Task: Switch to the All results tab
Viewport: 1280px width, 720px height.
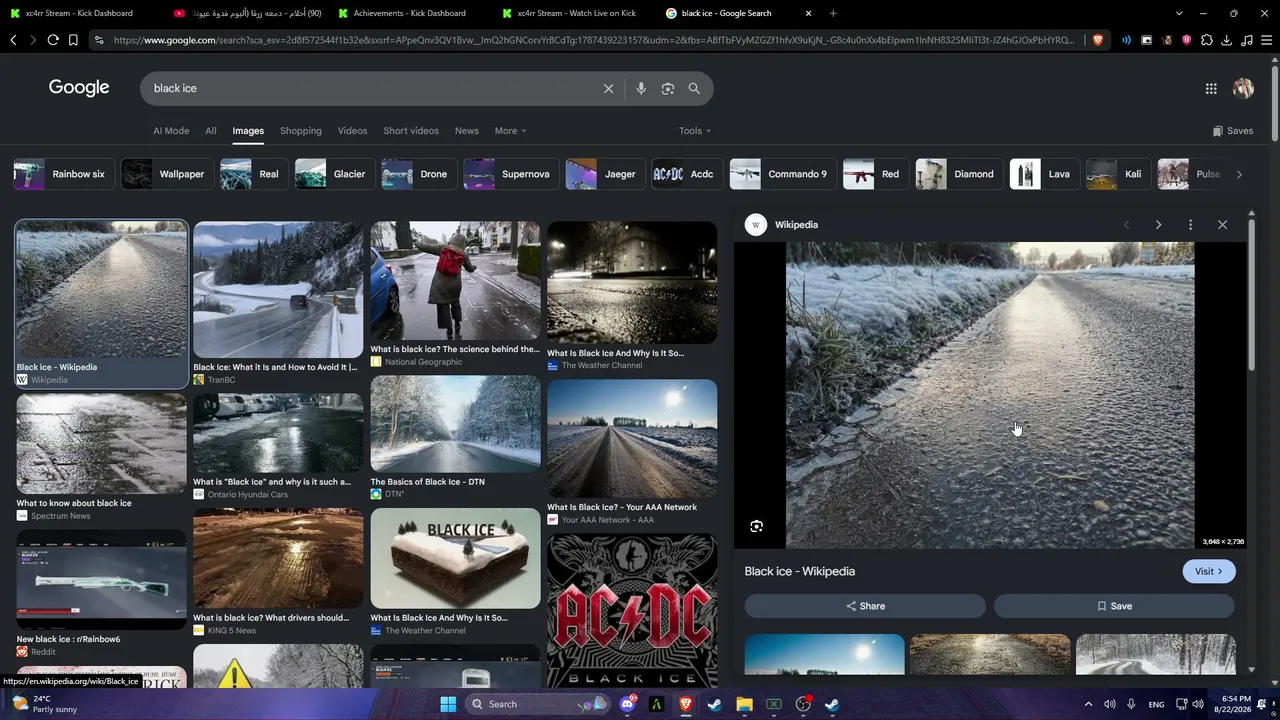Action: [x=211, y=131]
